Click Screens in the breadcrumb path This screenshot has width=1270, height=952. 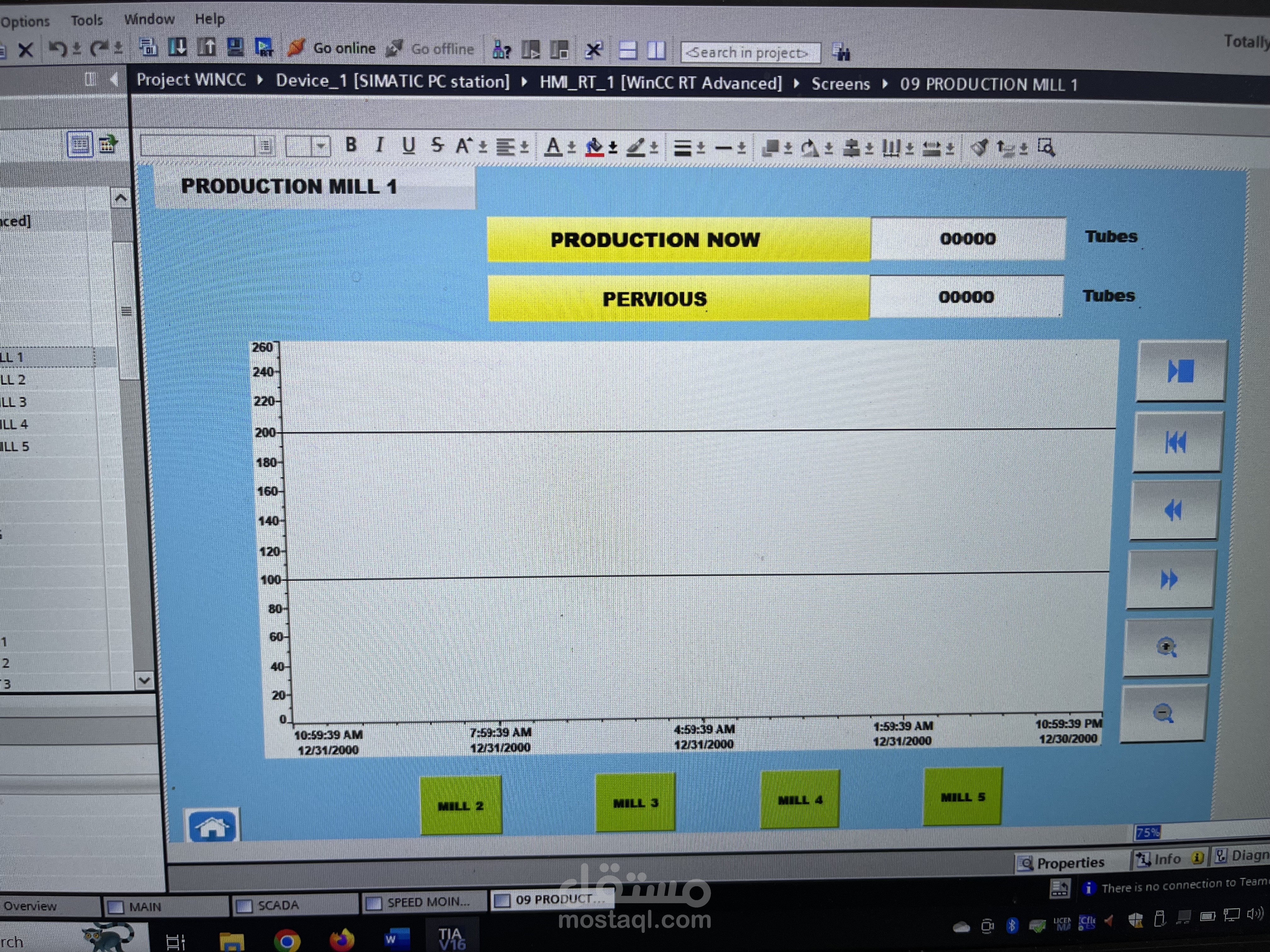pos(841,84)
